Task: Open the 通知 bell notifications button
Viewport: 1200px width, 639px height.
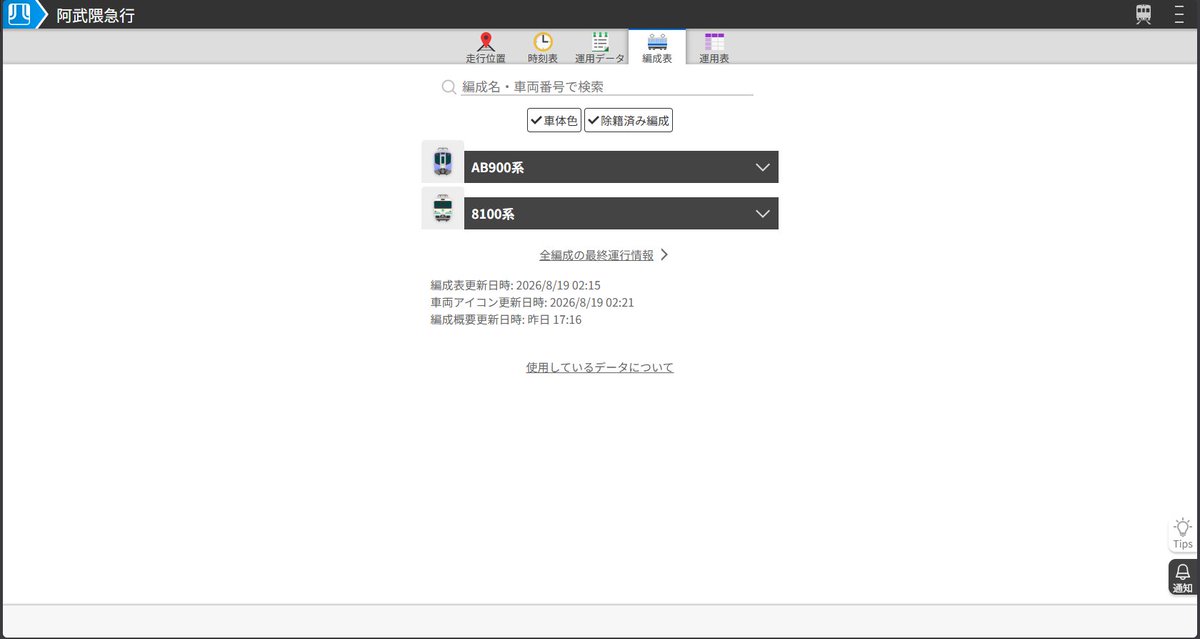Action: (1183, 578)
